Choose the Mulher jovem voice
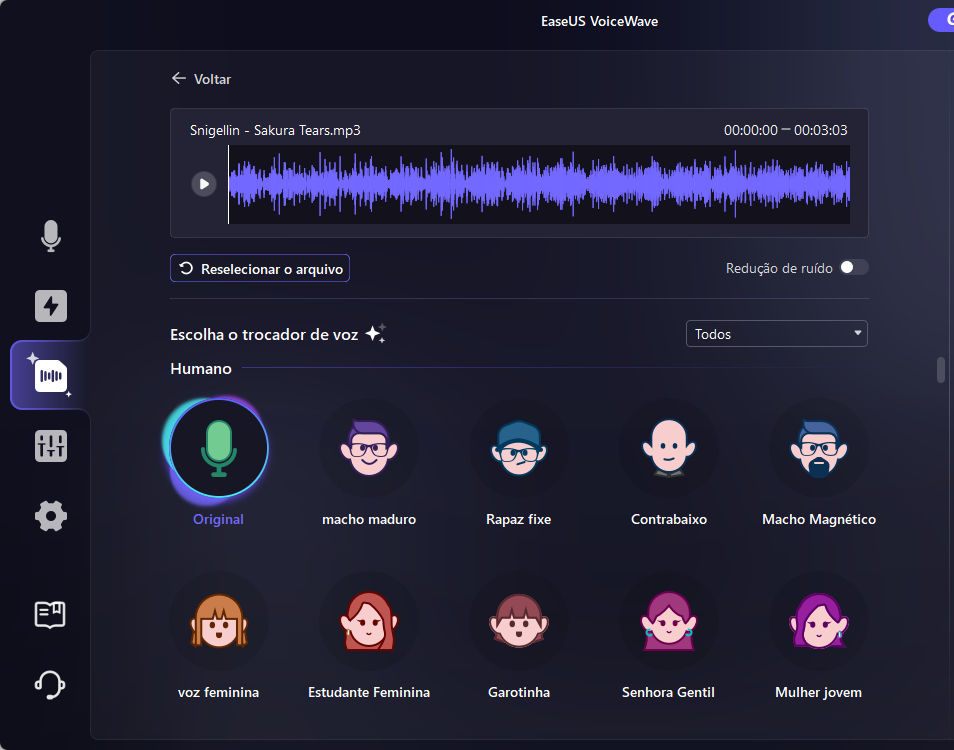 (818, 621)
